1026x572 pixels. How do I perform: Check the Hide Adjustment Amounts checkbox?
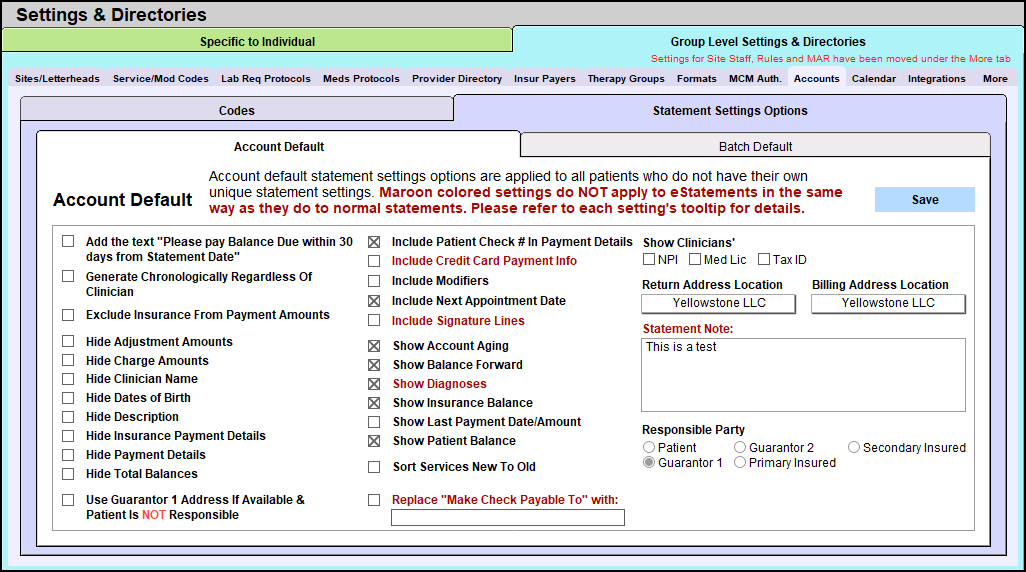pyautogui.click(x=68, y=342)
